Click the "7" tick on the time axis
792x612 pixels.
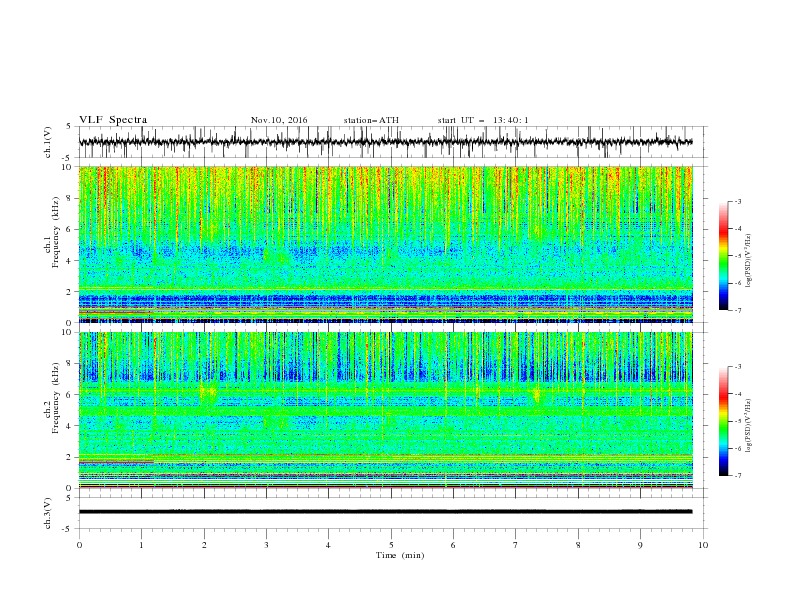pos(516,545)
